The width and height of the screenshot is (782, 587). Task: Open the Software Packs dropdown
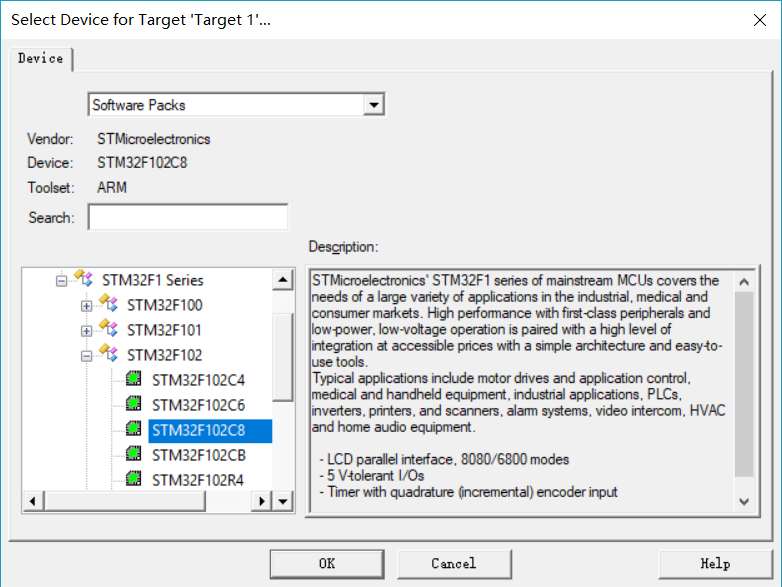[374, 105]
